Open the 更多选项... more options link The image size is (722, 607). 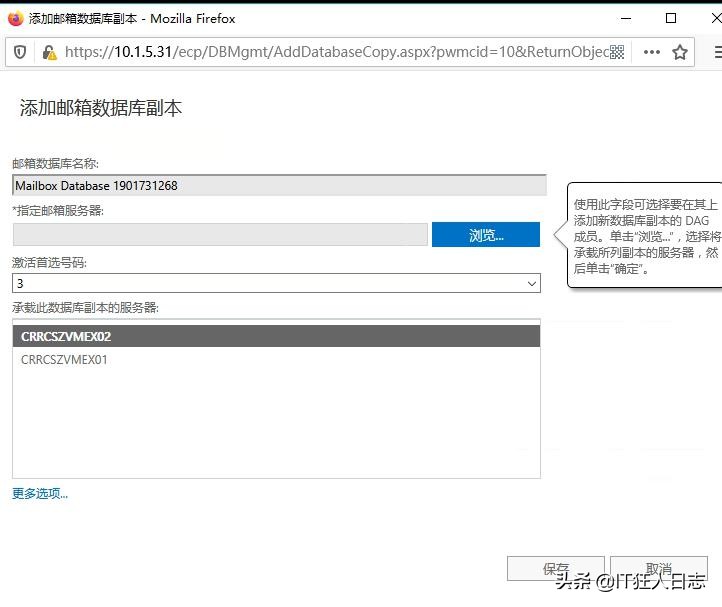(x=40, y=494)
